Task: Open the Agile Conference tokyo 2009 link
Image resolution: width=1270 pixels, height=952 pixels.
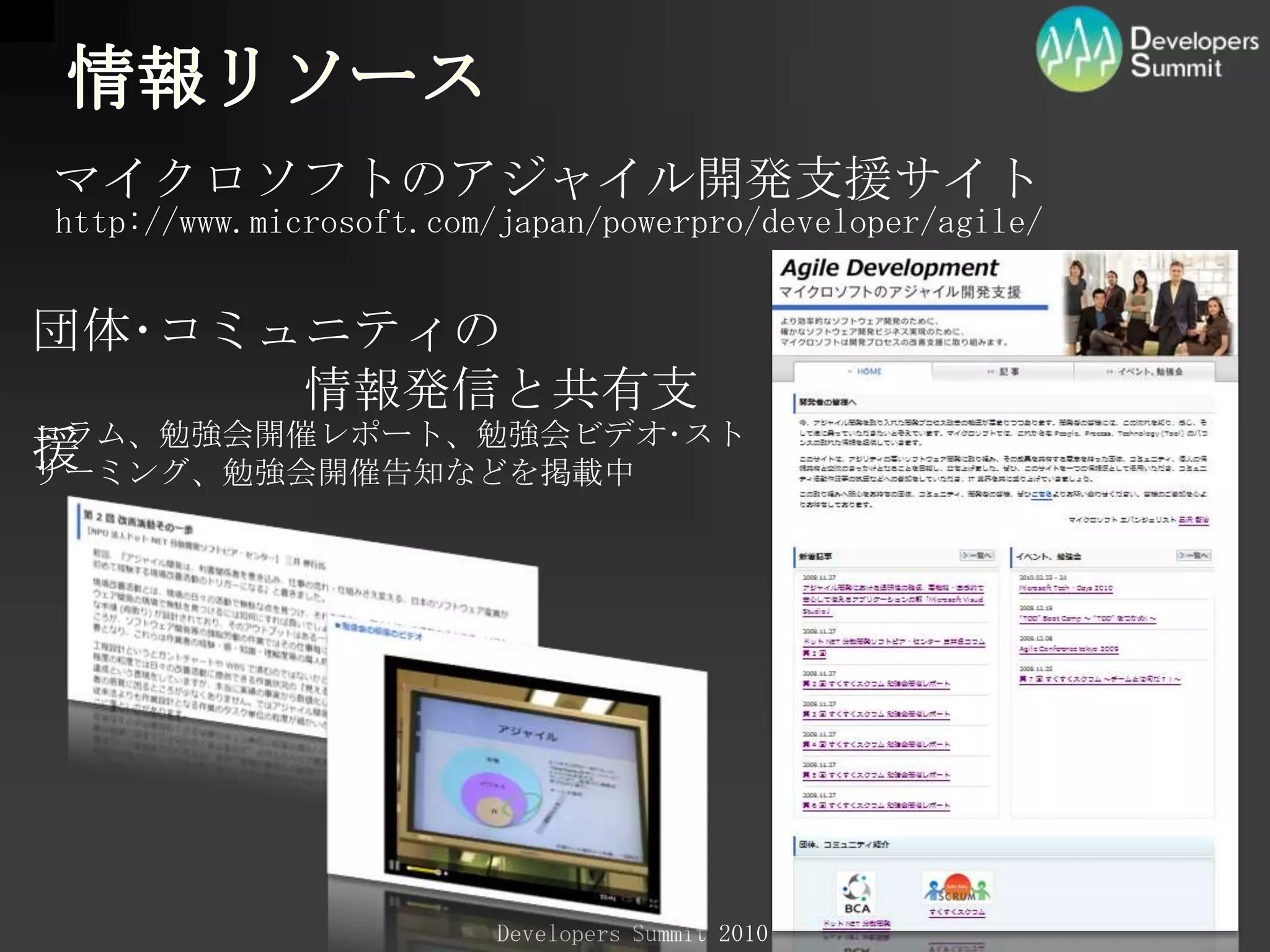Action: coord(1068,649)
